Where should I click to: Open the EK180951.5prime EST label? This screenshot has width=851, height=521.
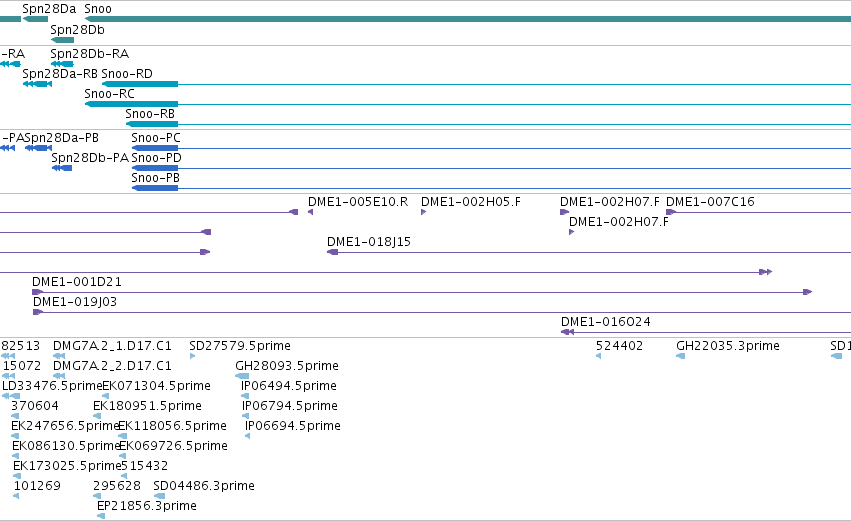(x=147, y=406)
